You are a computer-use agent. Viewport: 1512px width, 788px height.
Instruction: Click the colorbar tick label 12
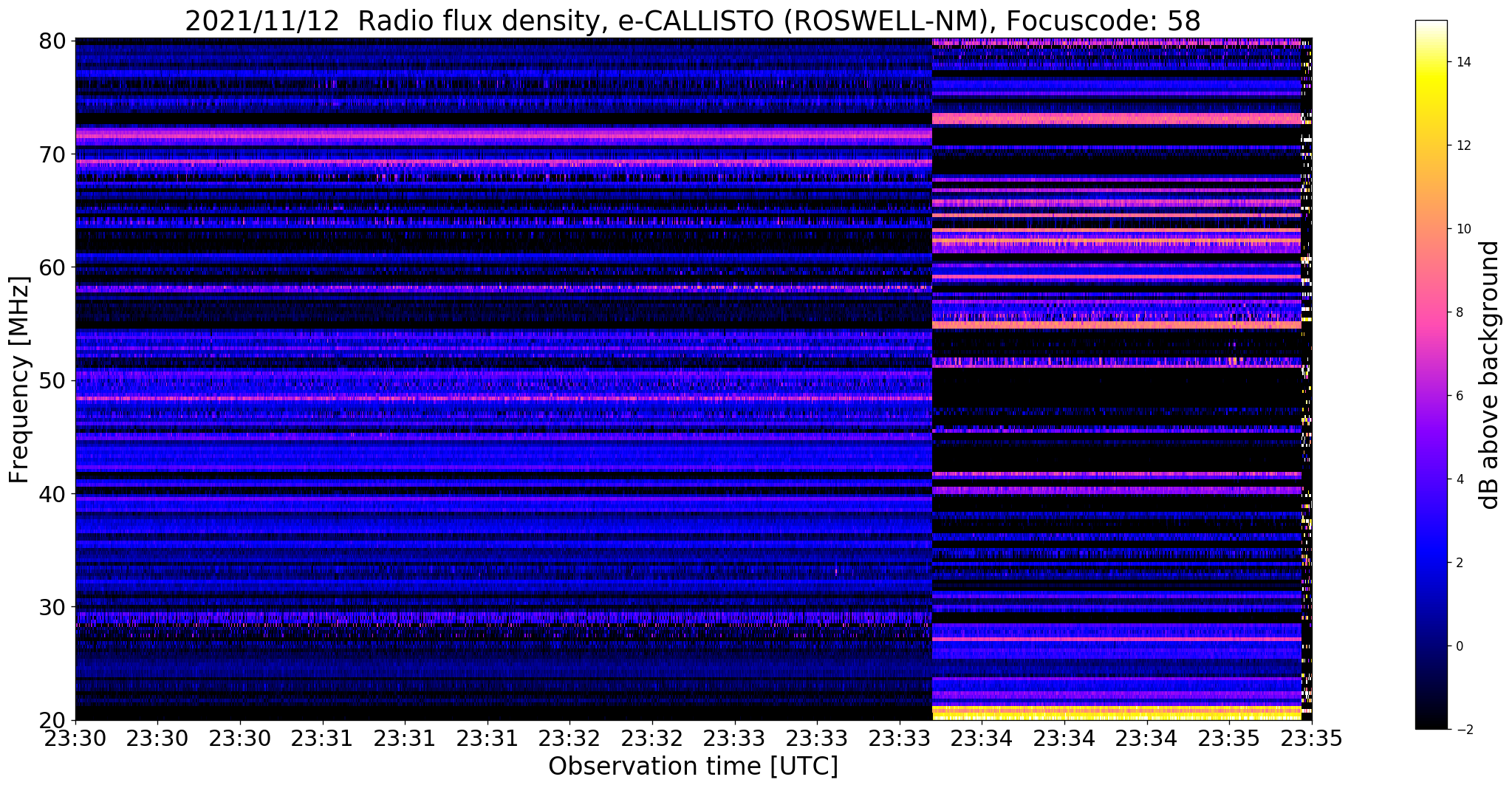pos(1463,145)
